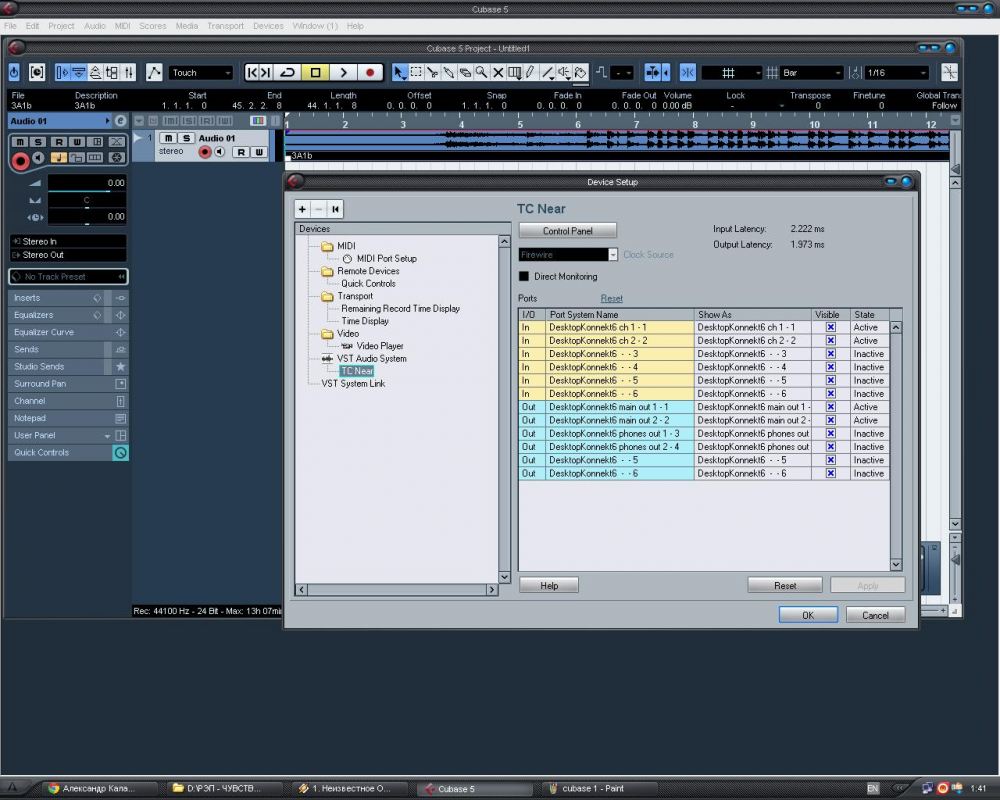1000x800 pixels.
Task: Mute Audio 01 in track list
Action: [x=168, y=138]
